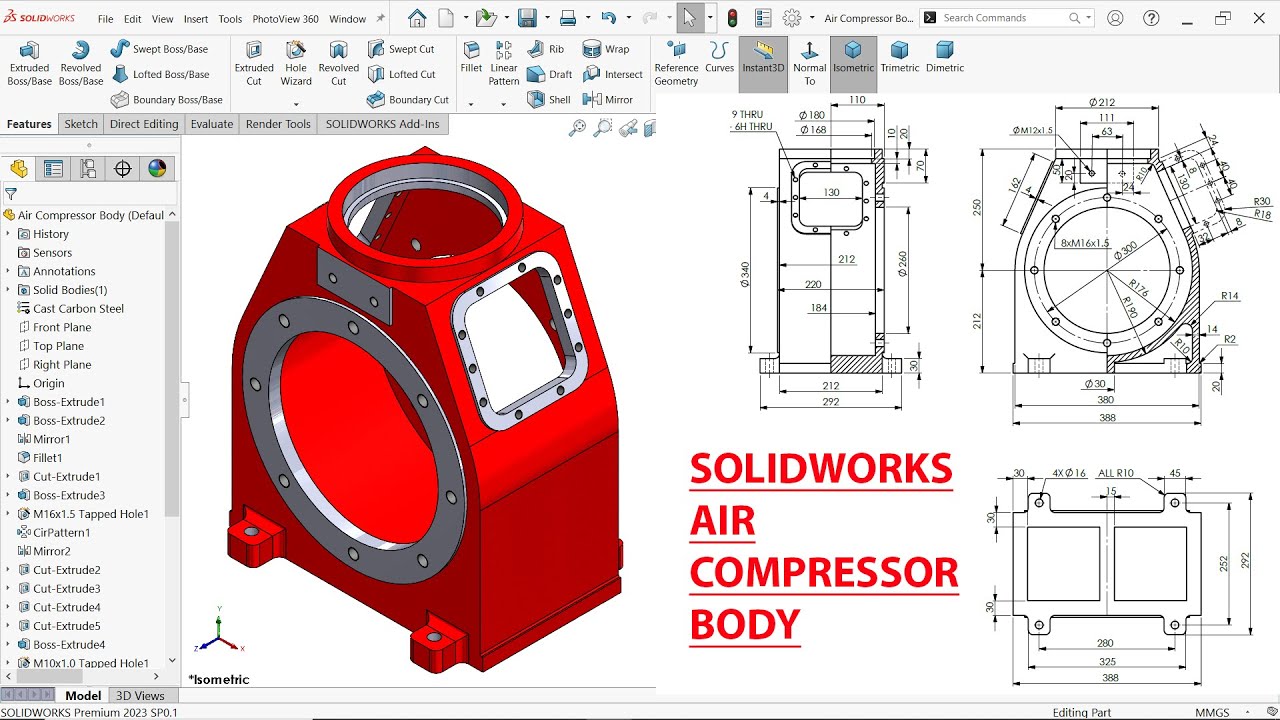
Task: Open the Options gear icon
Action: pyautogui.click(x=792, y=18)
